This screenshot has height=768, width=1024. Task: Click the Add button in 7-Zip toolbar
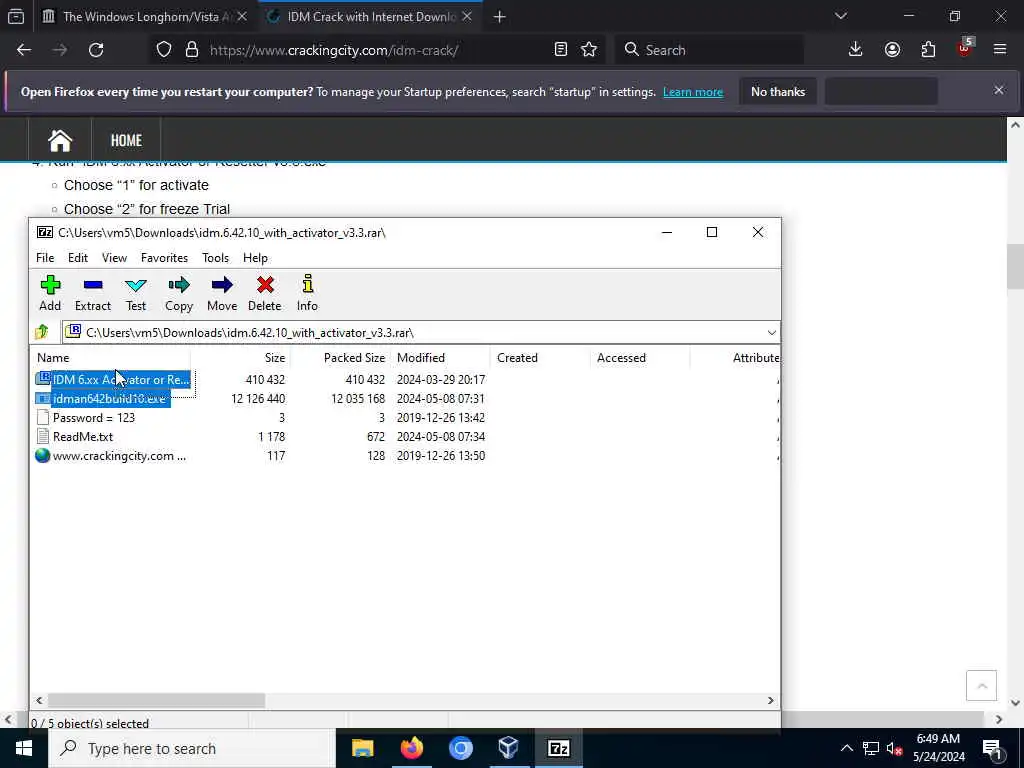click(50, 293)
